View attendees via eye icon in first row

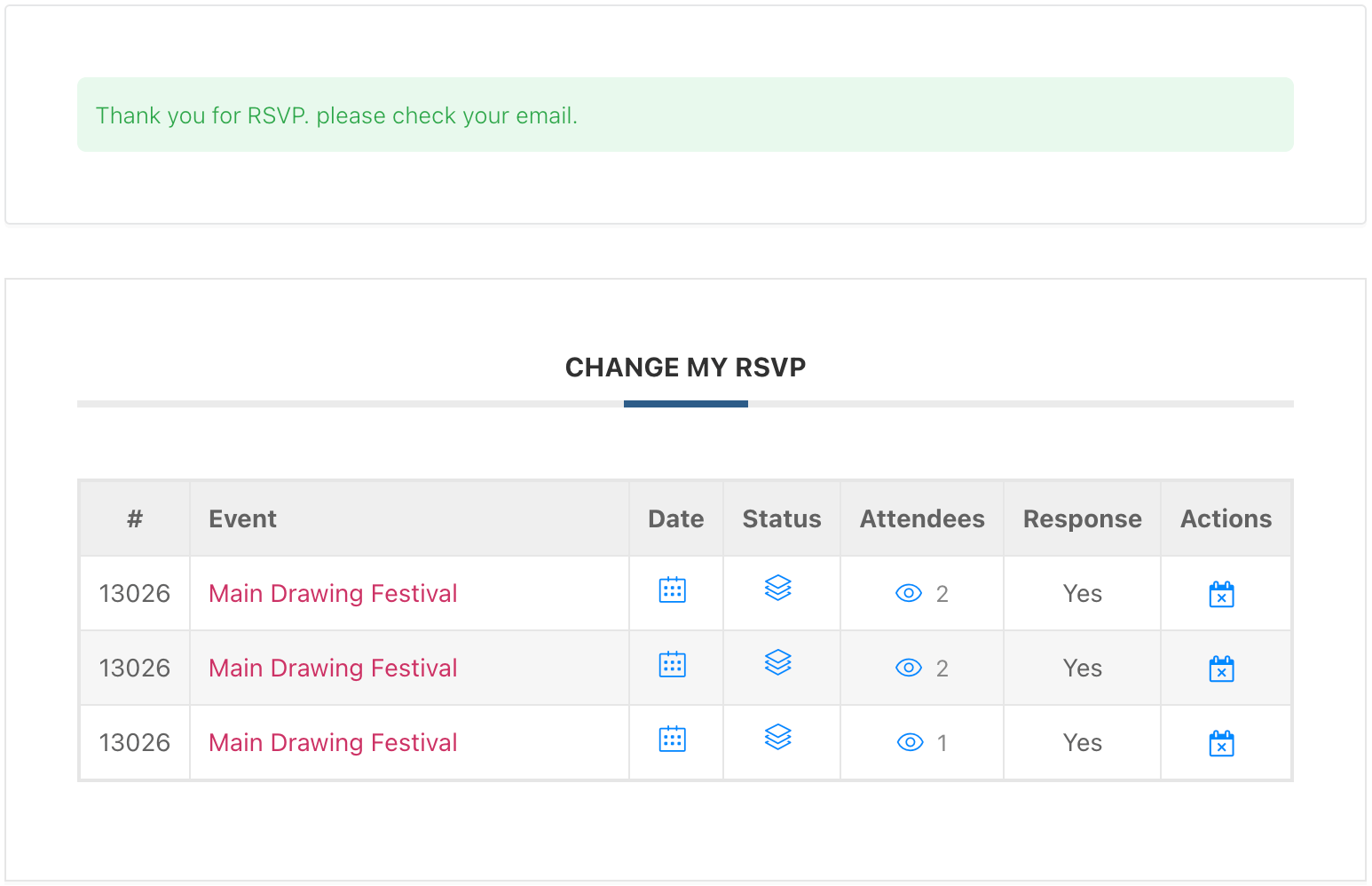pos(909,593)
